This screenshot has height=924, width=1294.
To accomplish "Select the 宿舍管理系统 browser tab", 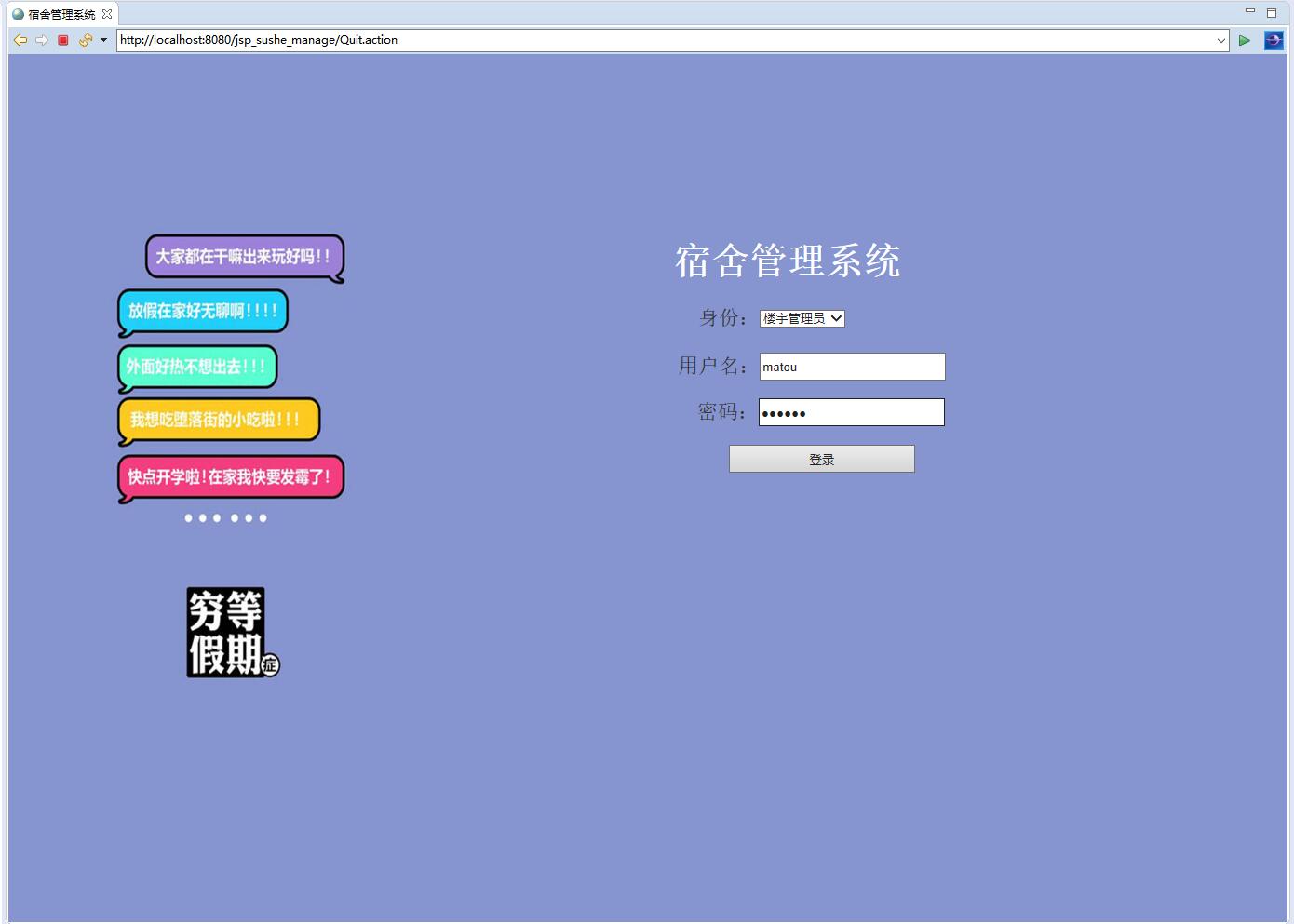I will 59,14.
